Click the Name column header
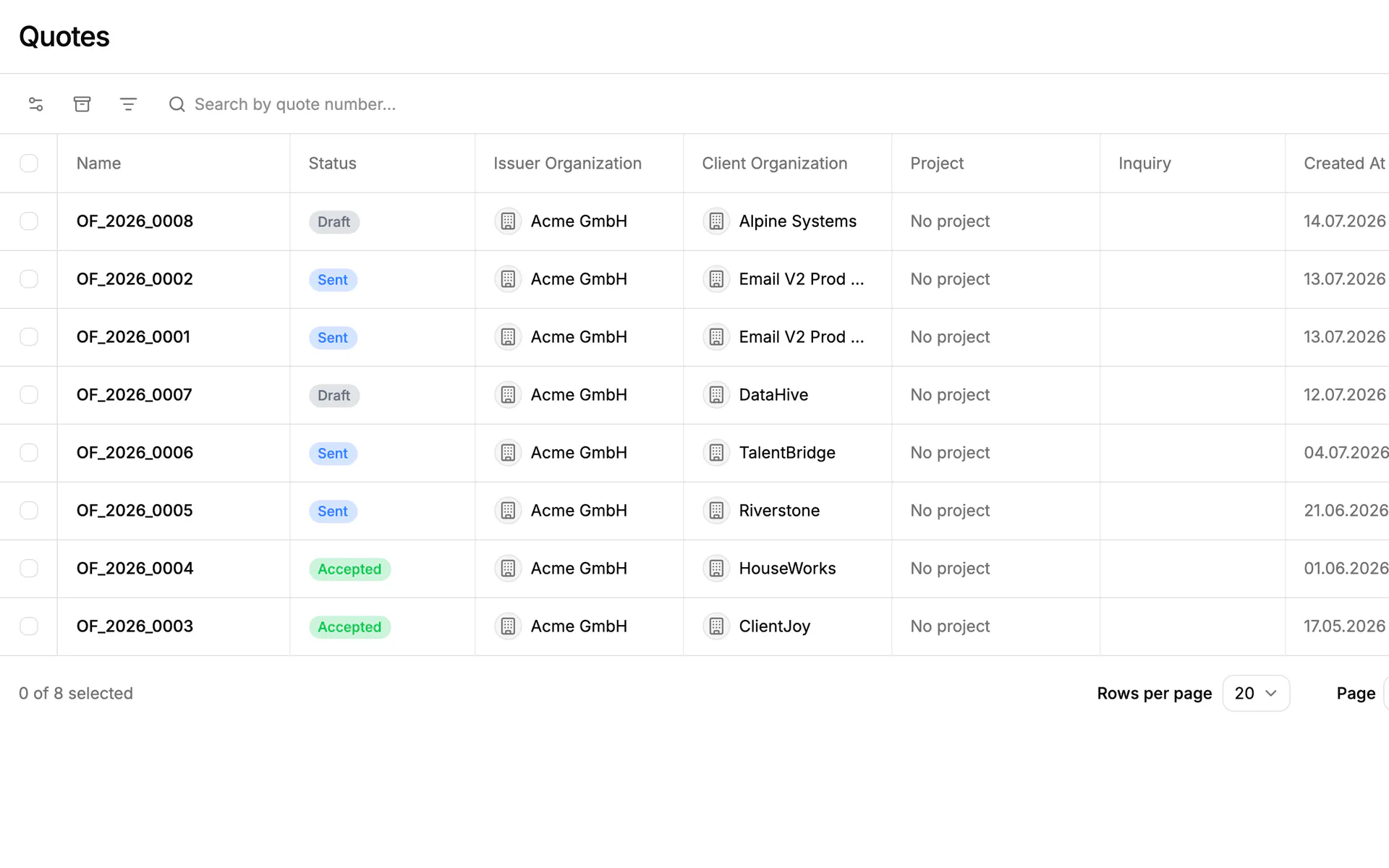The height and width of the screenshot is (868, 1389). click(x=98, y=163)
